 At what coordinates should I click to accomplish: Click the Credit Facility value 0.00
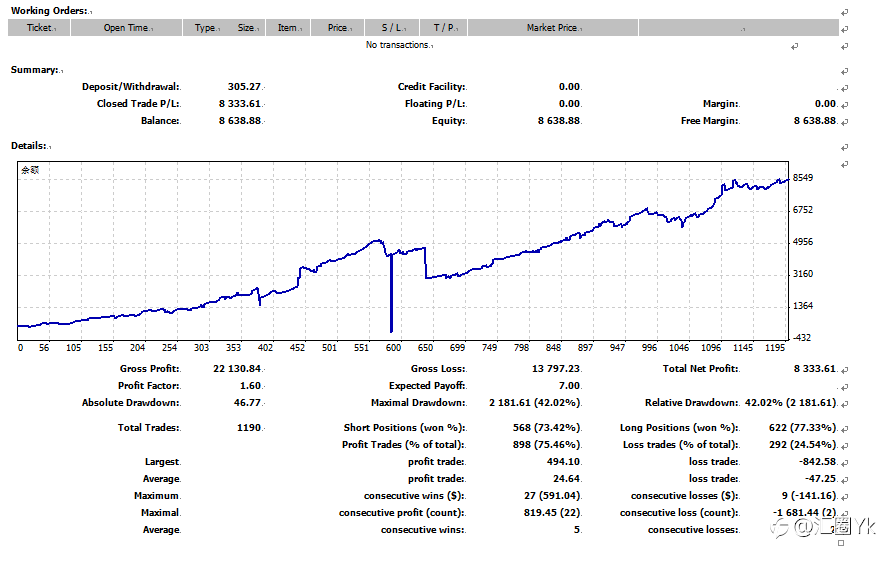pyautogui.click(x=569, y=87)
